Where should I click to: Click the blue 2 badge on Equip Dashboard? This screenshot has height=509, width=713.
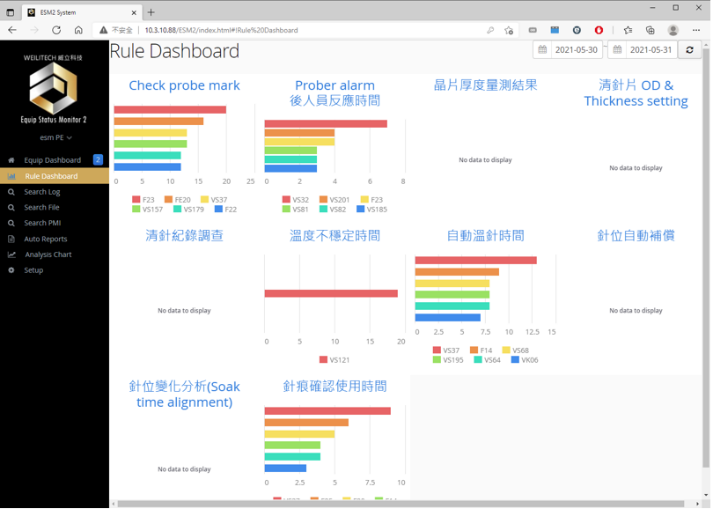[98, 160]
